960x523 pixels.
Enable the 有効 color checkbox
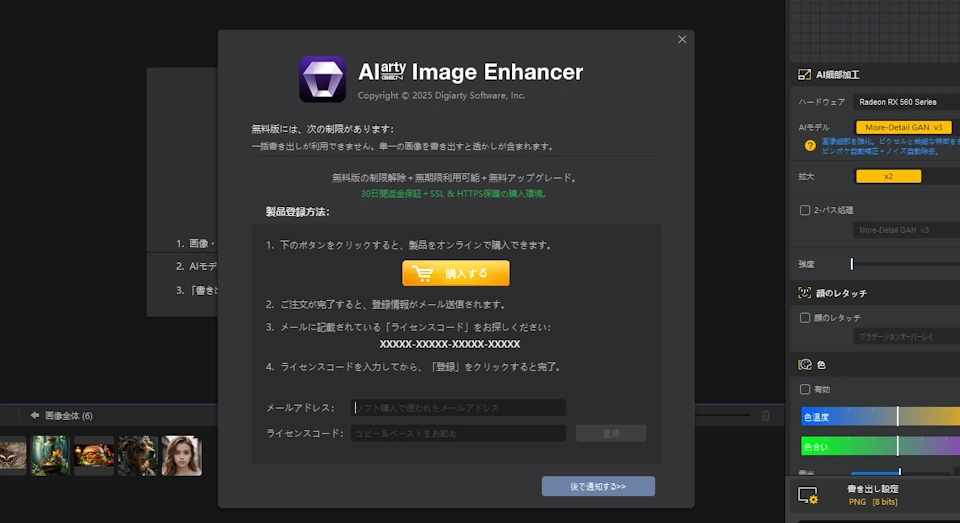pos(805,389)
